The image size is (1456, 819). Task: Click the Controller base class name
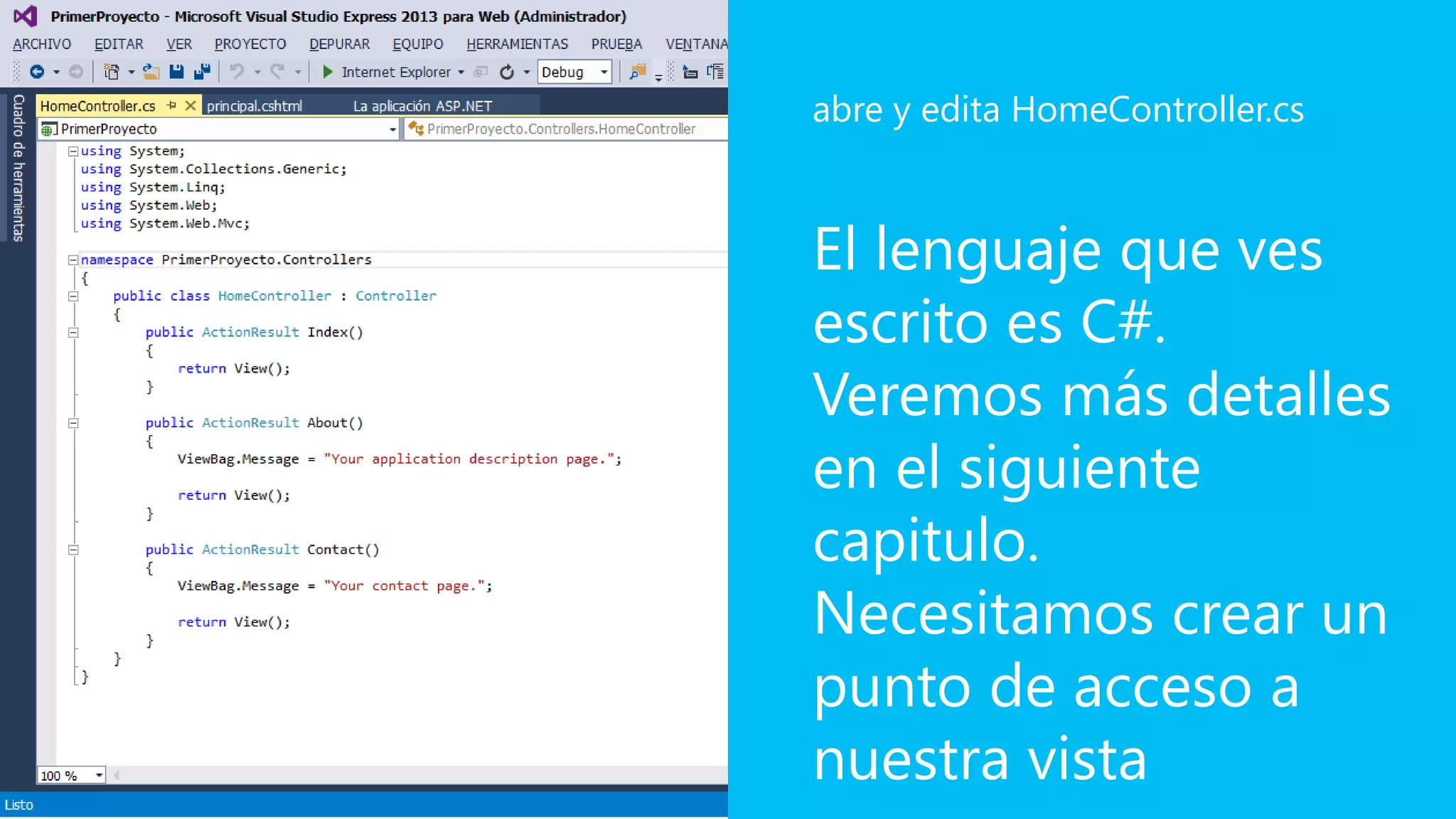396,296
